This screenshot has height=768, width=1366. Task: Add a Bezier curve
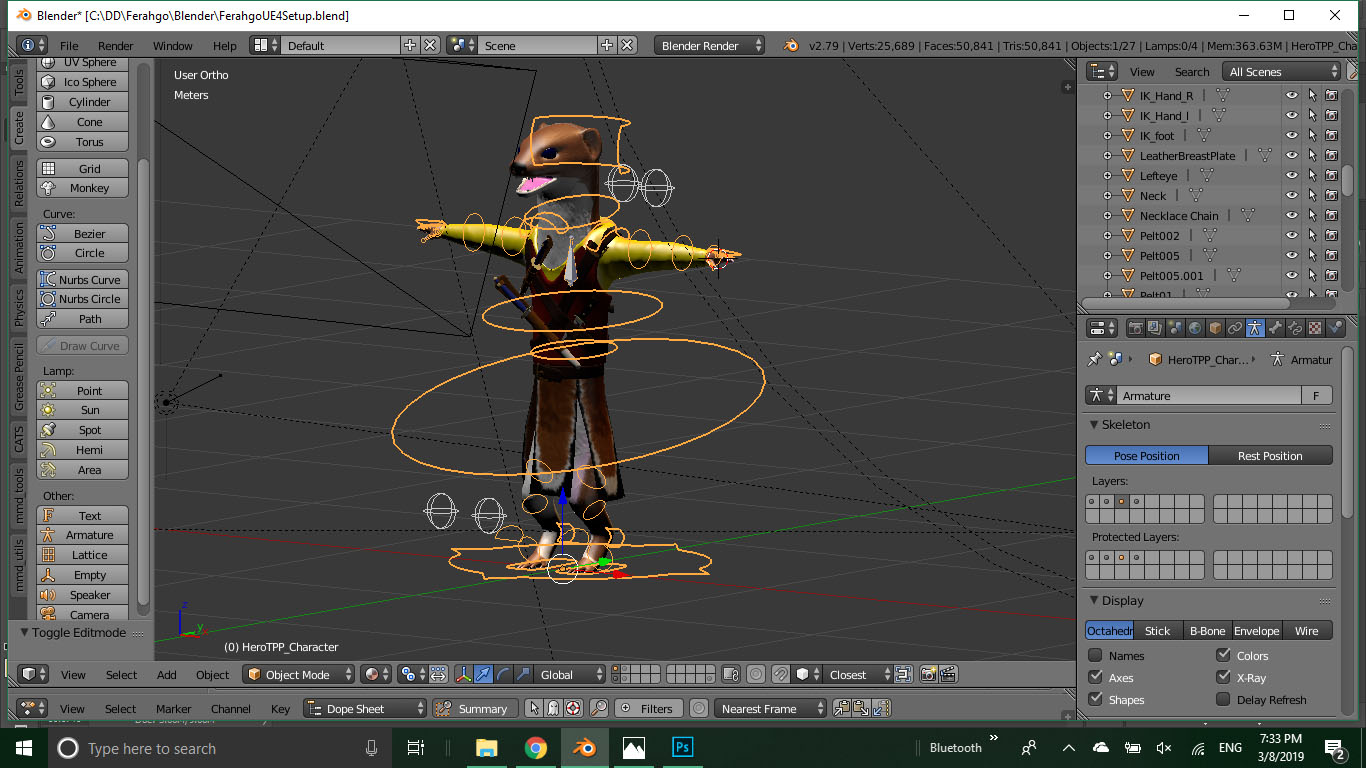[x=83, y=234]
